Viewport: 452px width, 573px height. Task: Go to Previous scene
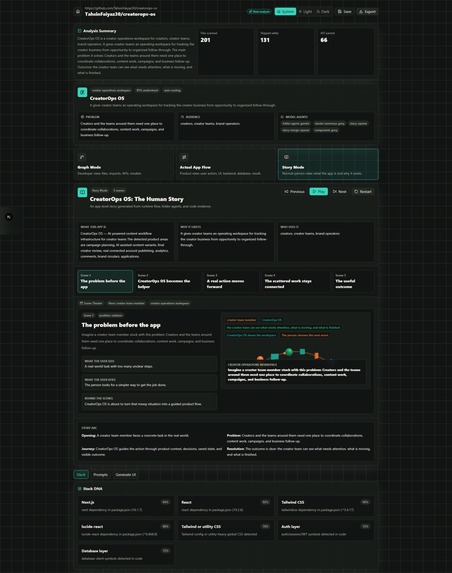click(x=294, y=191)
